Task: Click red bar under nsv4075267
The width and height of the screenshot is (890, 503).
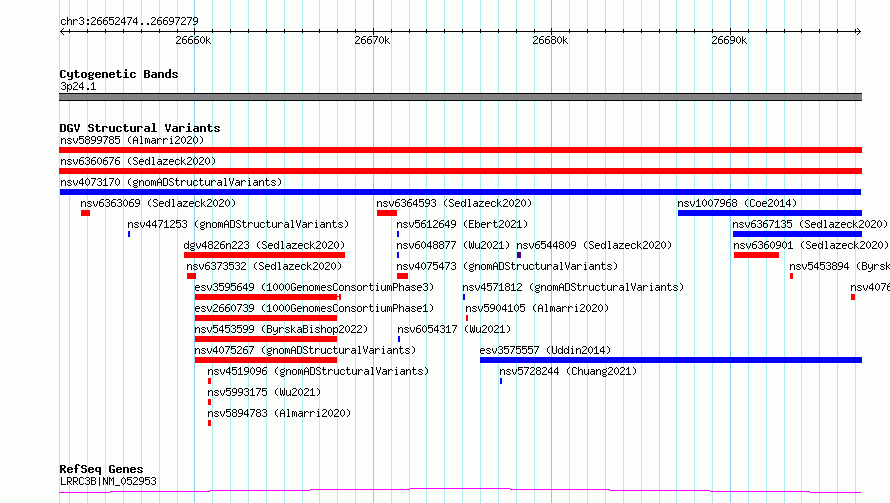Action: [266, 360]
